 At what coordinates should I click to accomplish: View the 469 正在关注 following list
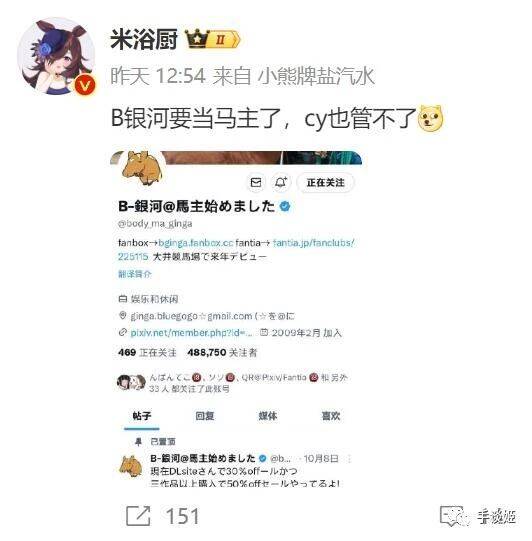(147, 352)
